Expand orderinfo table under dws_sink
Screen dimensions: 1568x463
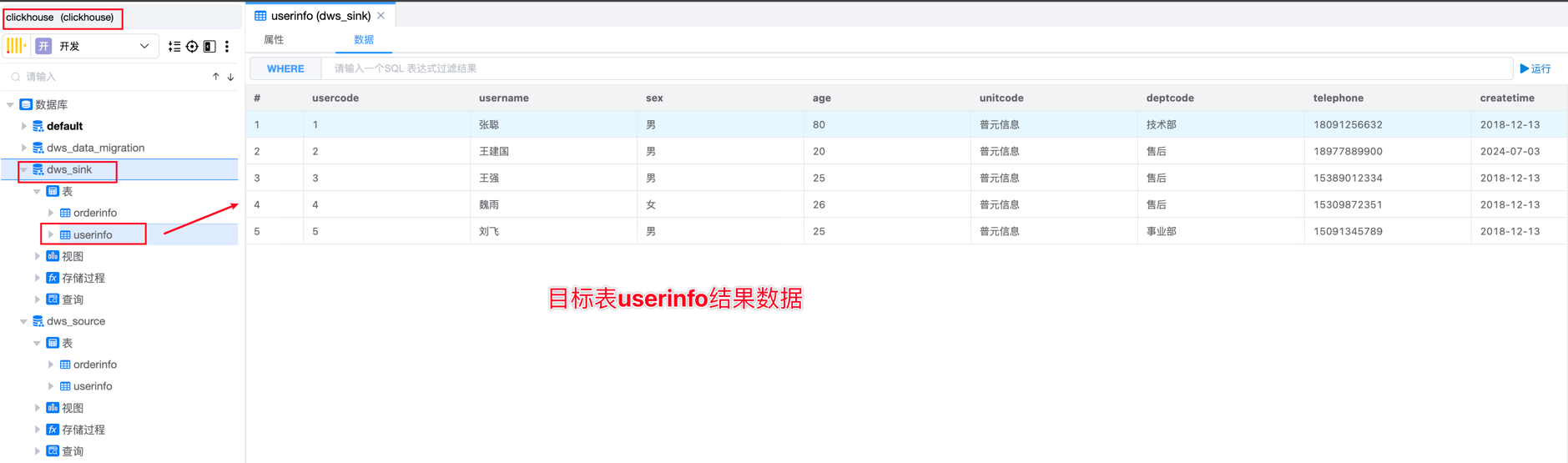[x=50, y=214]
